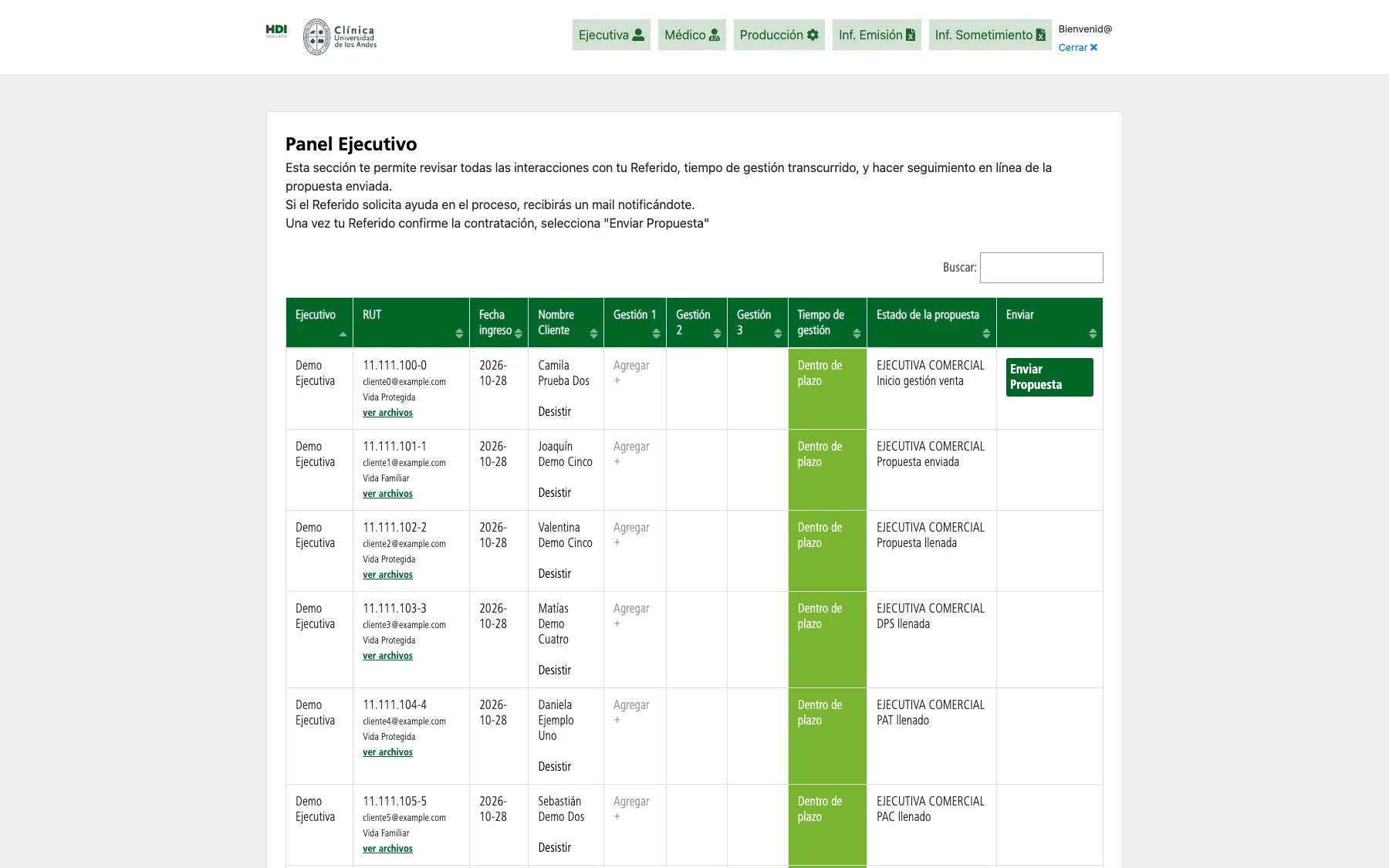
Task: Add Gestión 1 for Matías Demo Cuatro
Action: click(x=631, y=616)
